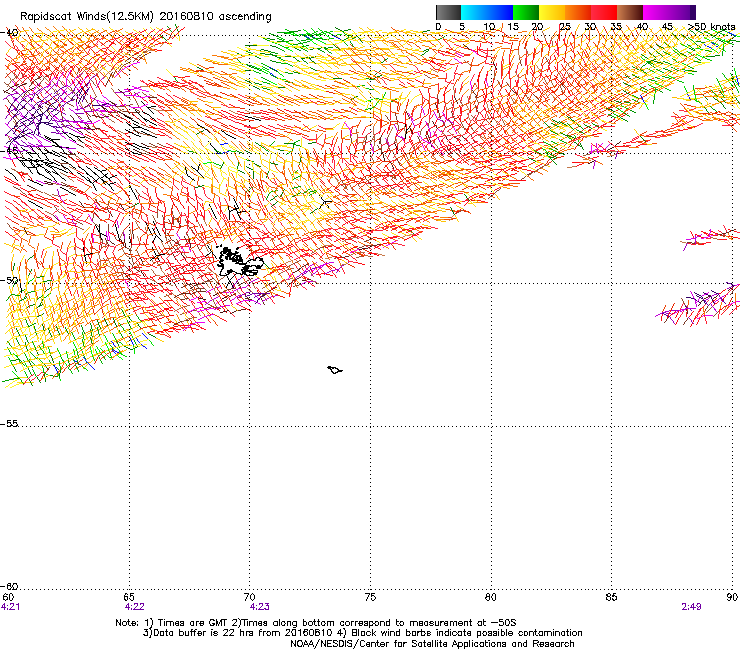
Task: Click the blue 10–15 knots color segment
Action: [500, 12]
